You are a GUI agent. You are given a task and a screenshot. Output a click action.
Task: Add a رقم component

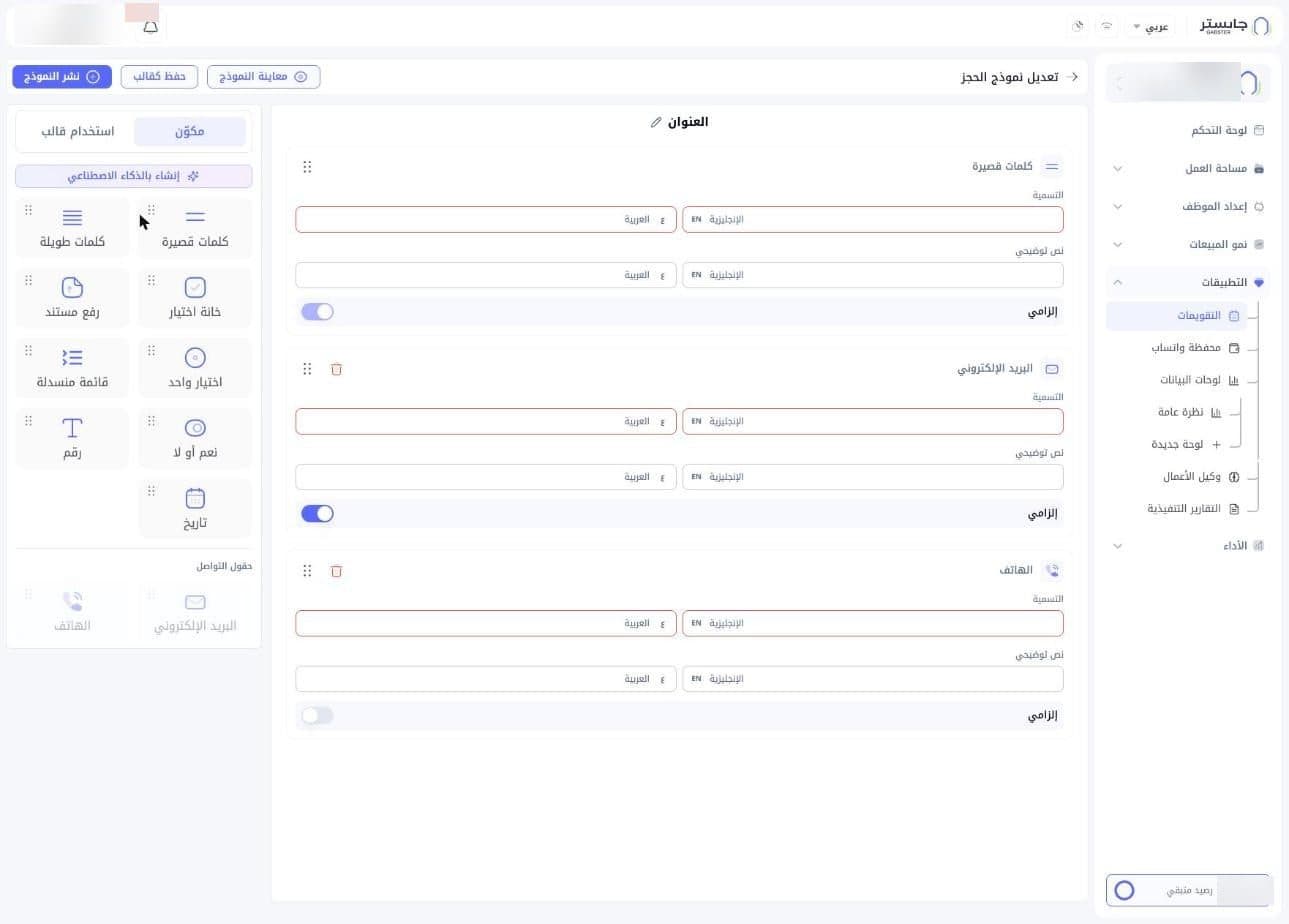tap(72, 439)
